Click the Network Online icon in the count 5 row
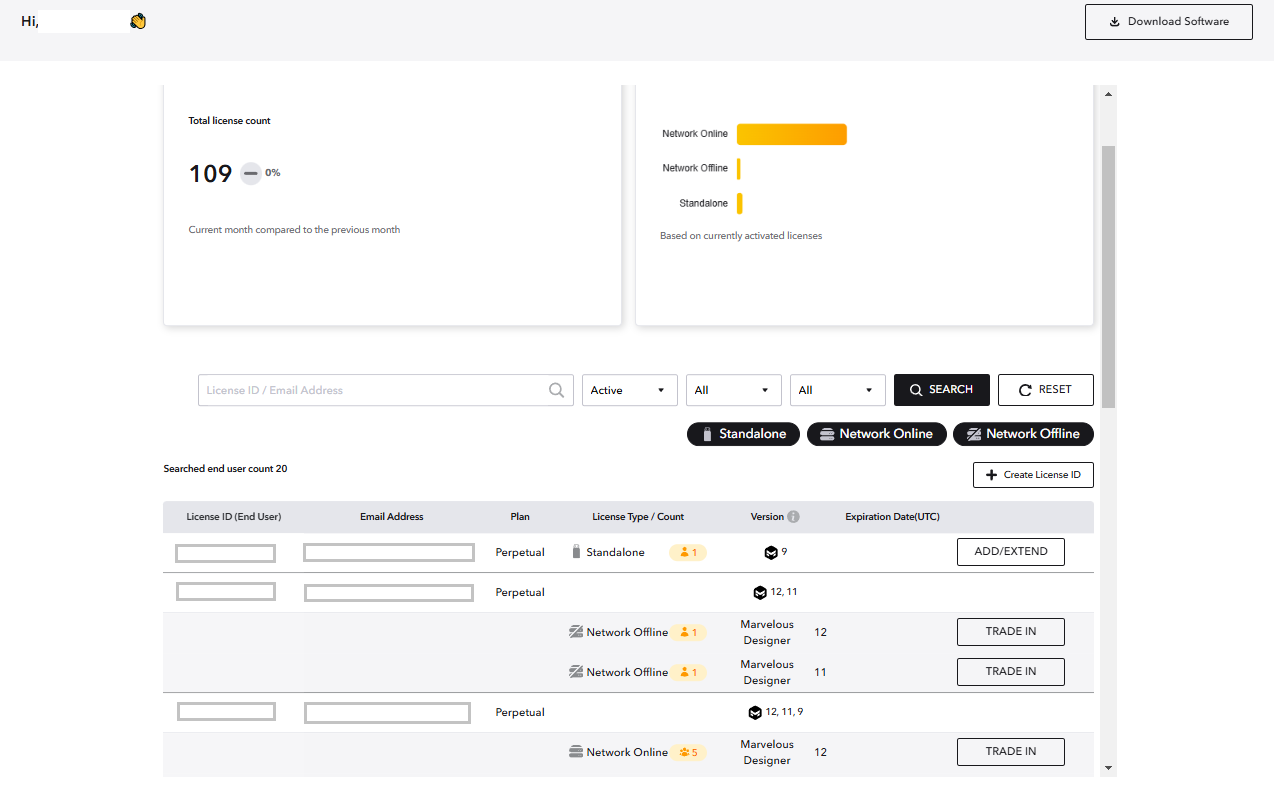 pyautogui.click(x=576, y=751)
